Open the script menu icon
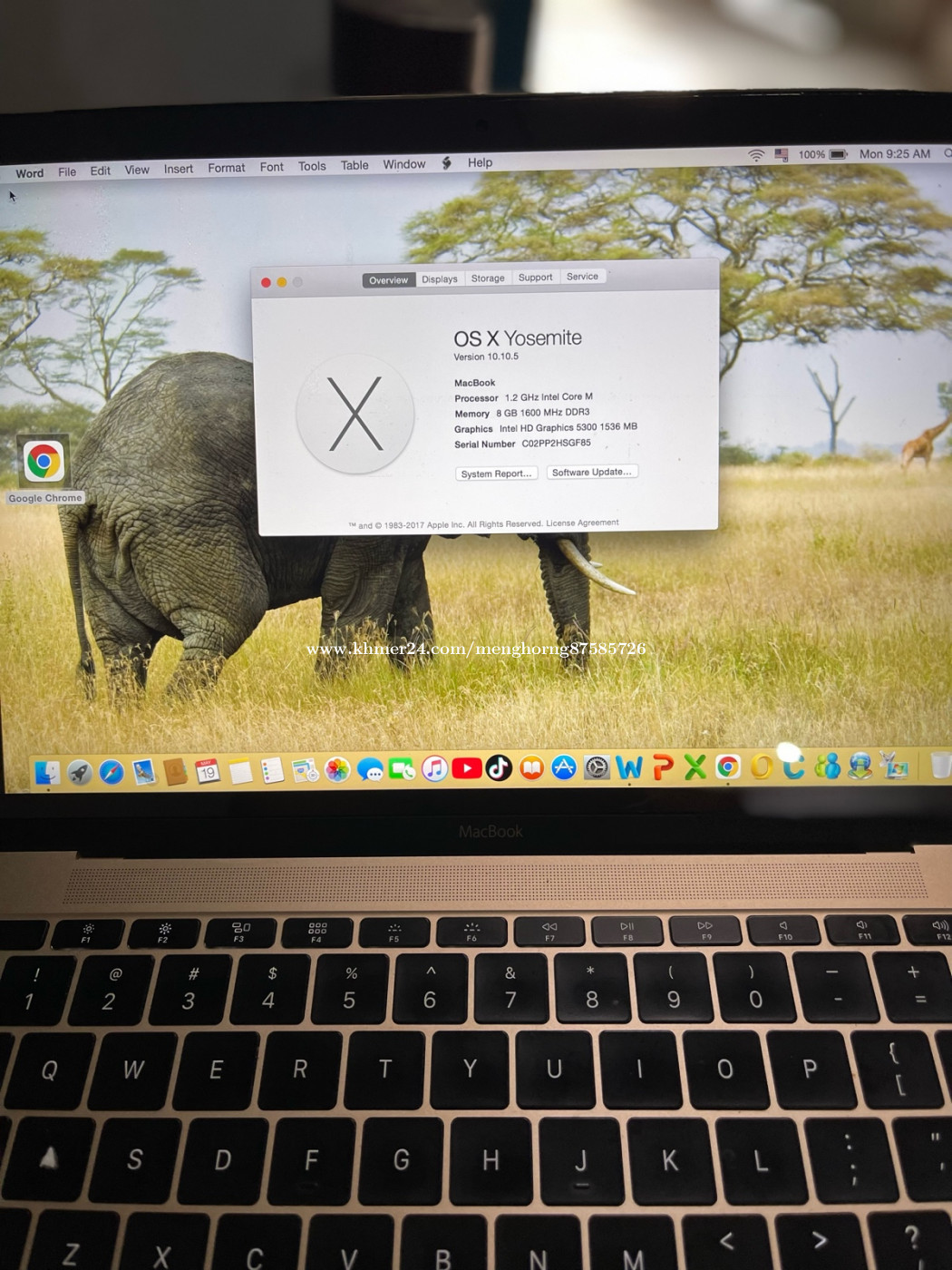The width and height of the screenshot is (952, 1270). point(446,163)
